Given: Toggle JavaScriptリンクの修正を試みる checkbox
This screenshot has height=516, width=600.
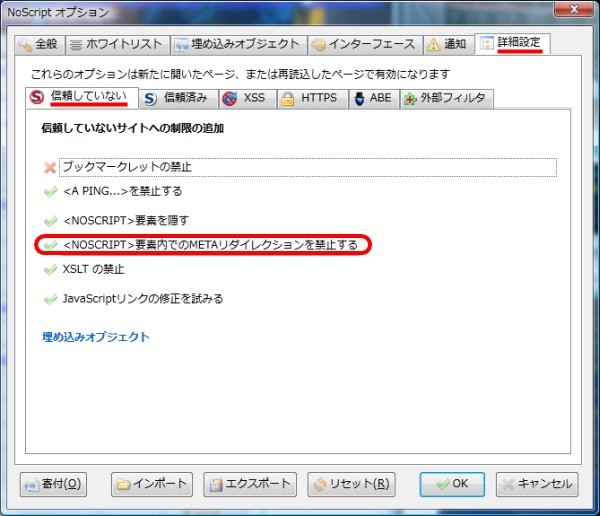Looking at the screenshot, I should point(50,299).
